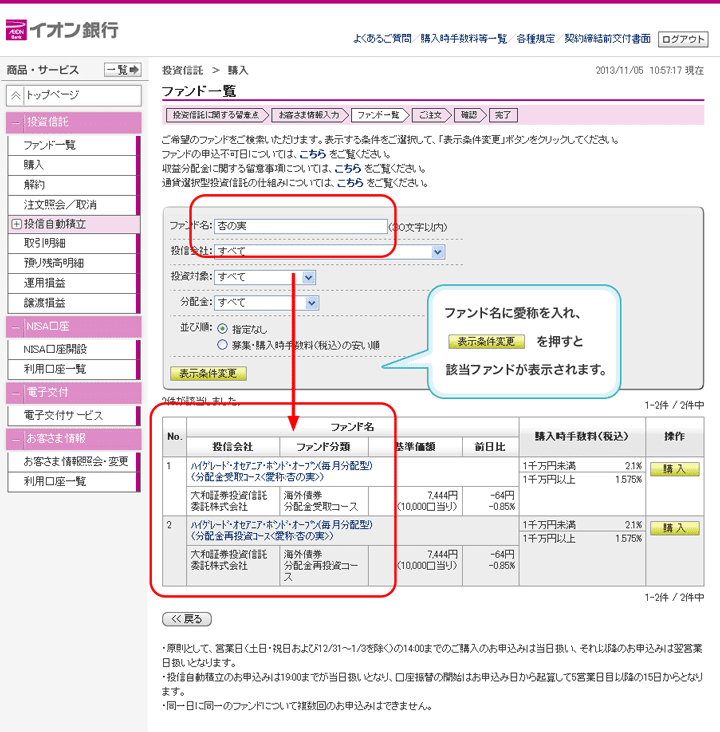The width and height of the screenshot is (720, 732).
Task: Open 電子交付サービス in sidebar
Action: click(72, 415)
